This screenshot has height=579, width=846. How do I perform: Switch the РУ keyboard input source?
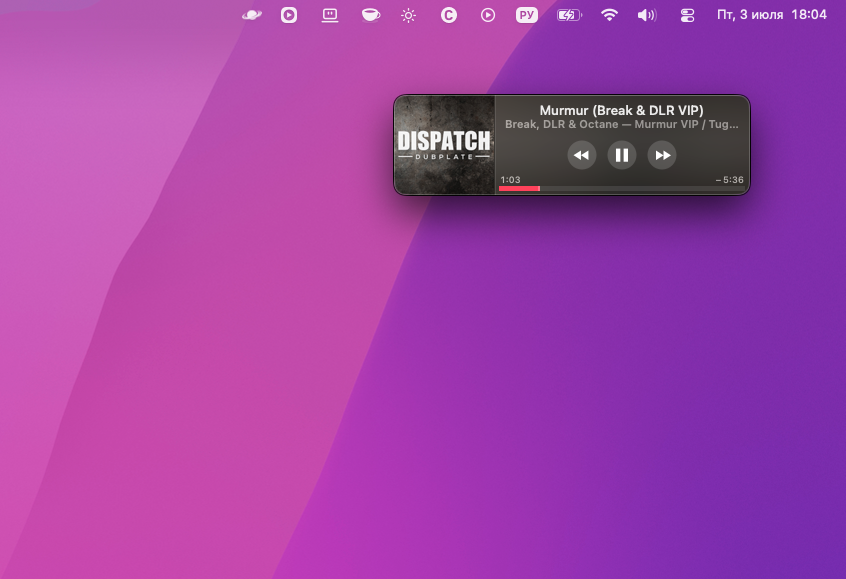point(527,15)
